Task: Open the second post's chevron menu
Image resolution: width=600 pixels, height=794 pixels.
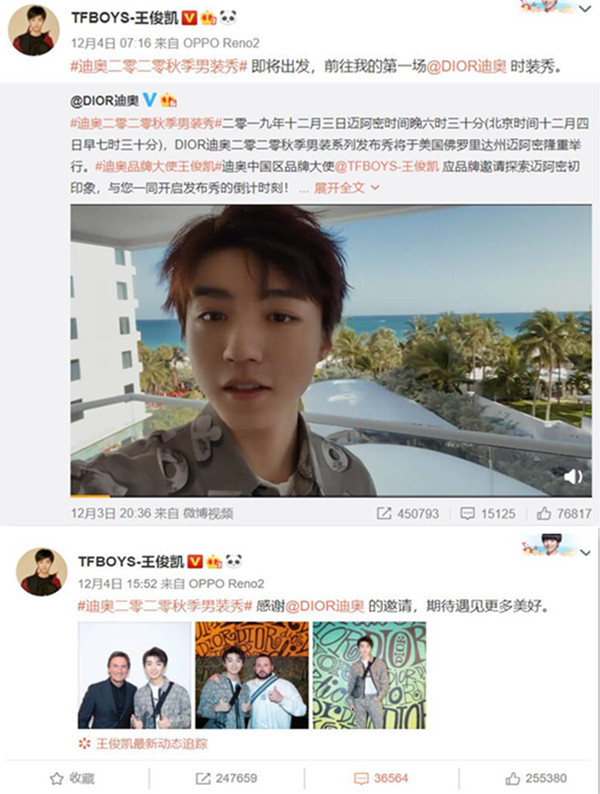Action: [x=585, y=552]
